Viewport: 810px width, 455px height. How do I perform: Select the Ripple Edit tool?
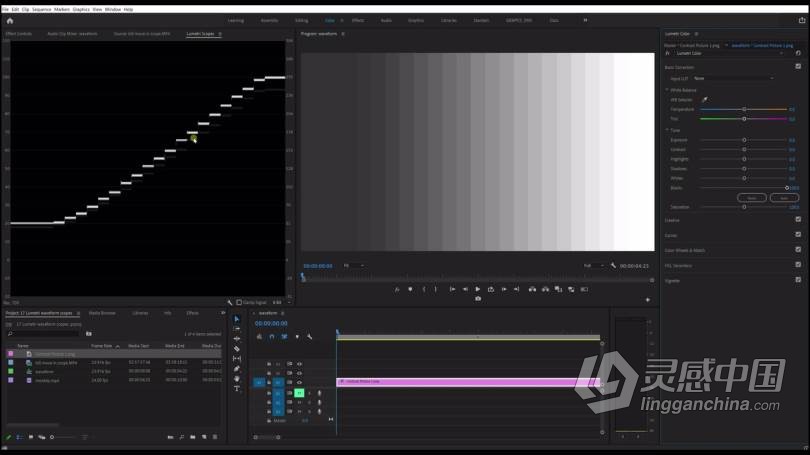[x=237, y=338]
